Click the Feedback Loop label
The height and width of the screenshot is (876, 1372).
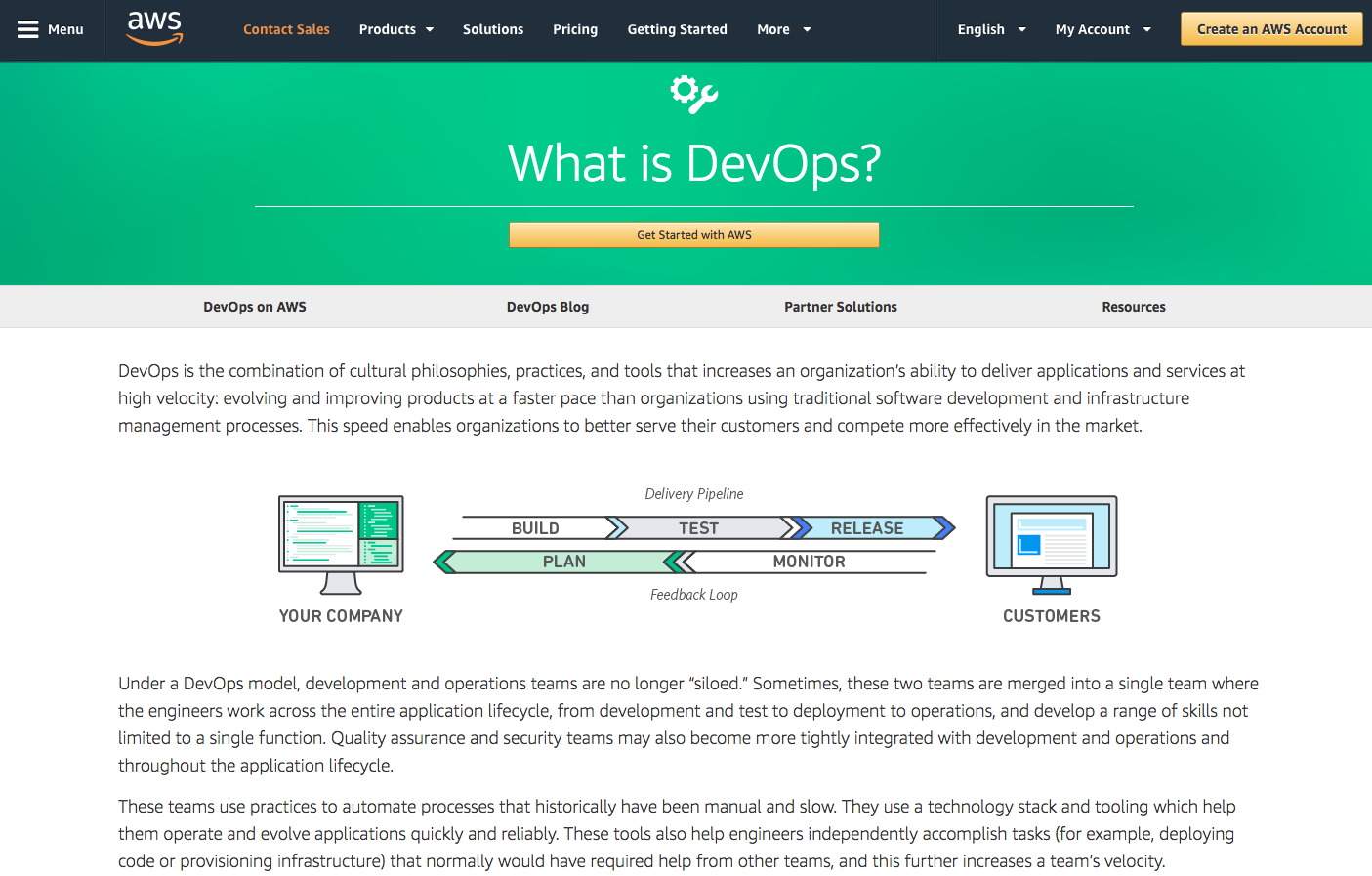coord(694,595)
